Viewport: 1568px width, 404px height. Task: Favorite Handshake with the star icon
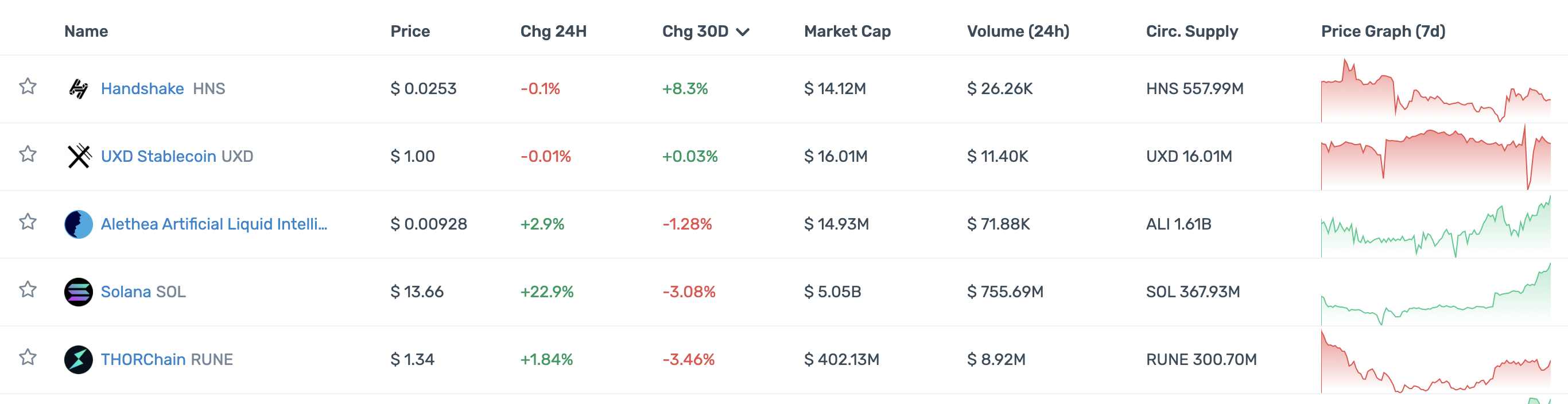[28, 87]
